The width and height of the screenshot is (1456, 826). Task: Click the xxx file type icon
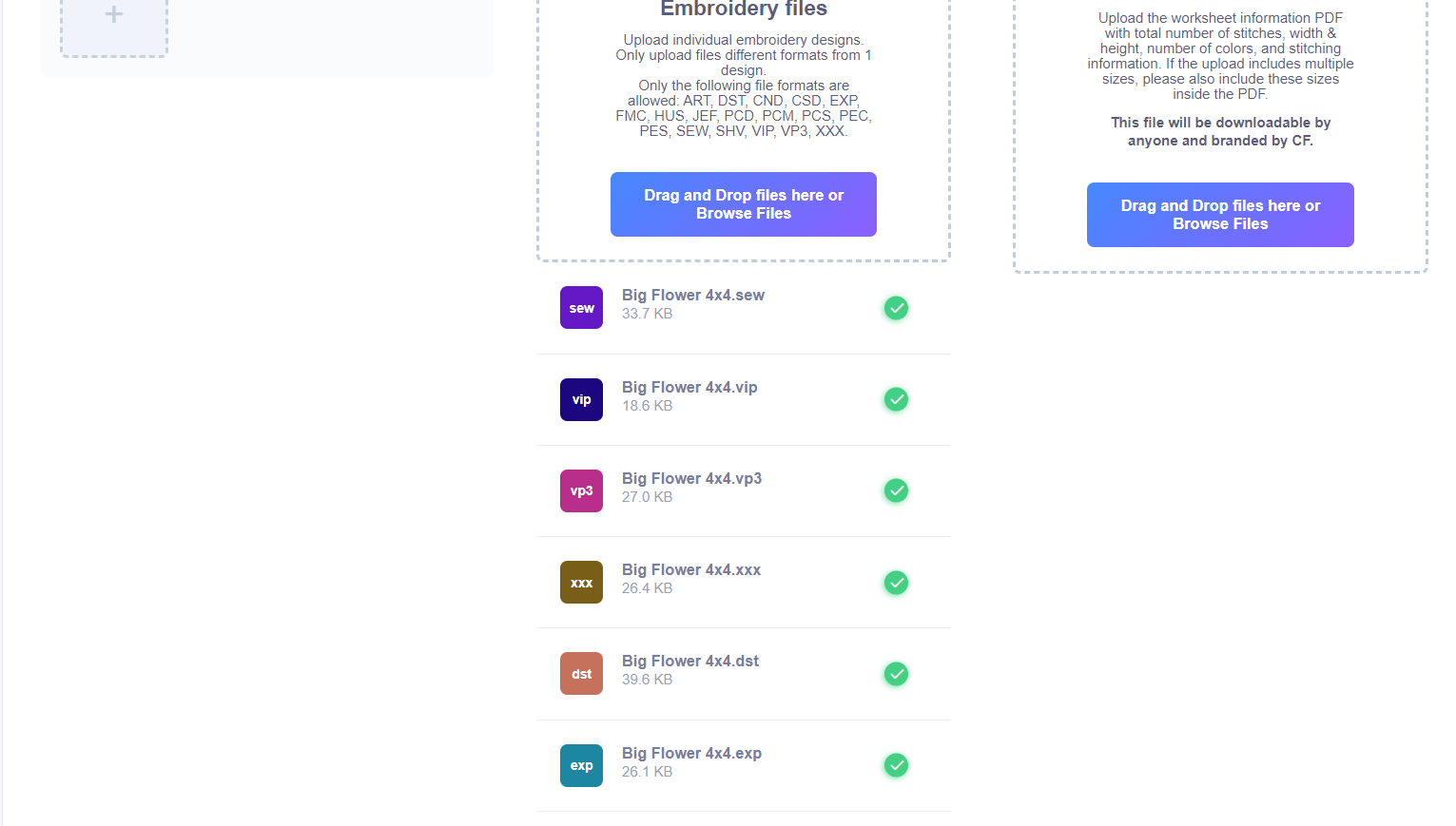point(581,583)
